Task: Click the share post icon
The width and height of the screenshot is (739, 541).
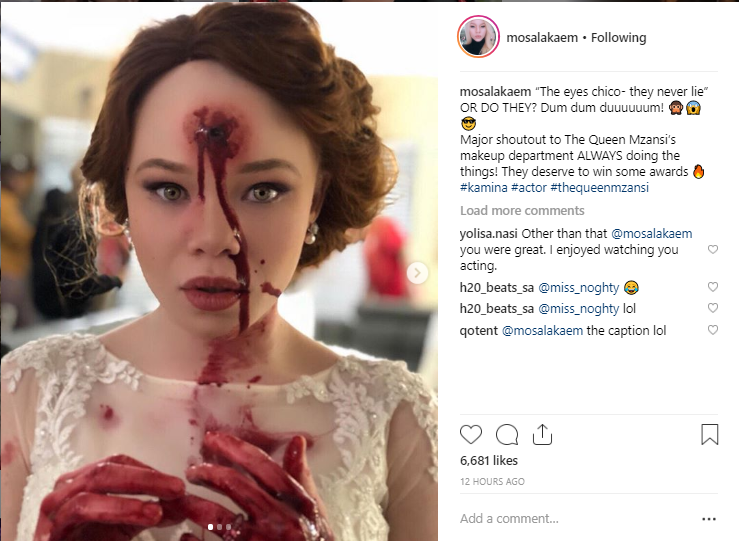Action: click(542, 434)
